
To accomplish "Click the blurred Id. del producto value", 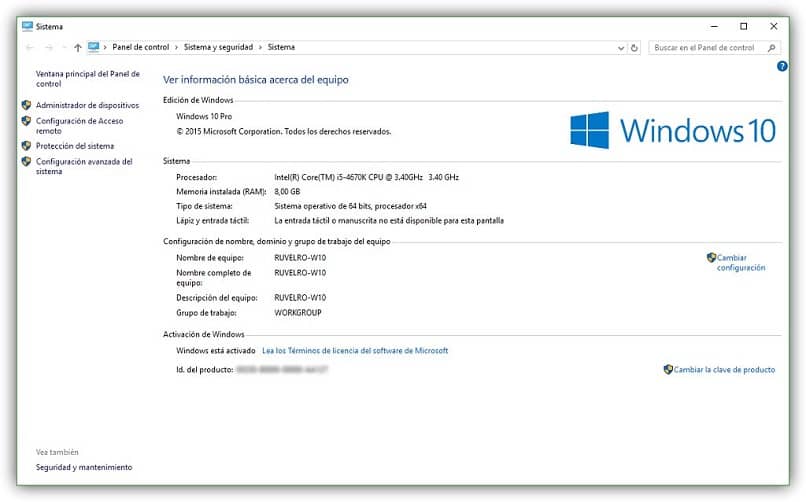I will click(282, 369).
